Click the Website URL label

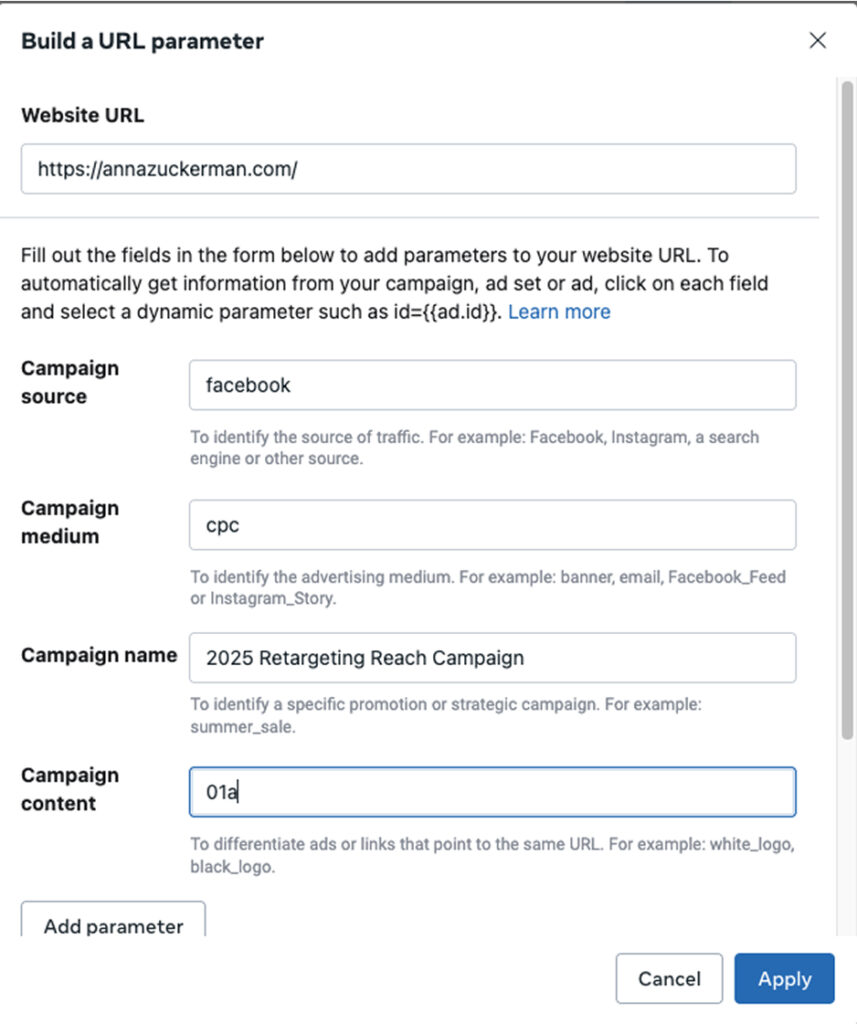82,115
